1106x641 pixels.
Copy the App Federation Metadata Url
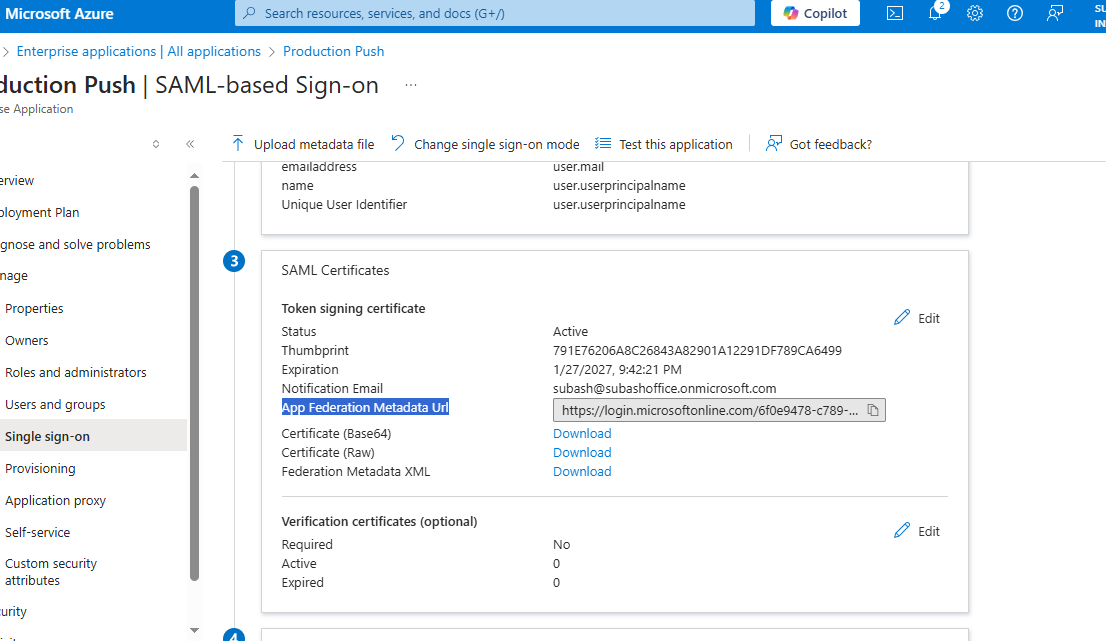[873, 410]
